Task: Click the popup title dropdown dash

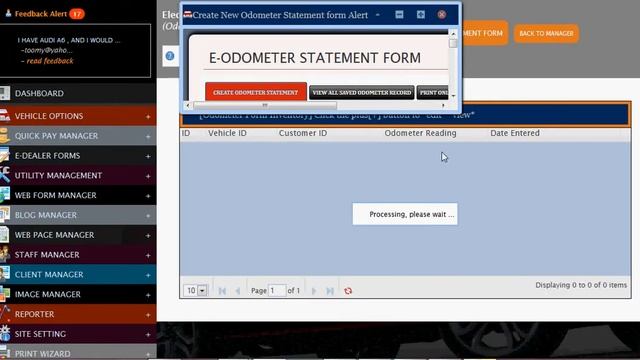Action: (x=378, y=15)
